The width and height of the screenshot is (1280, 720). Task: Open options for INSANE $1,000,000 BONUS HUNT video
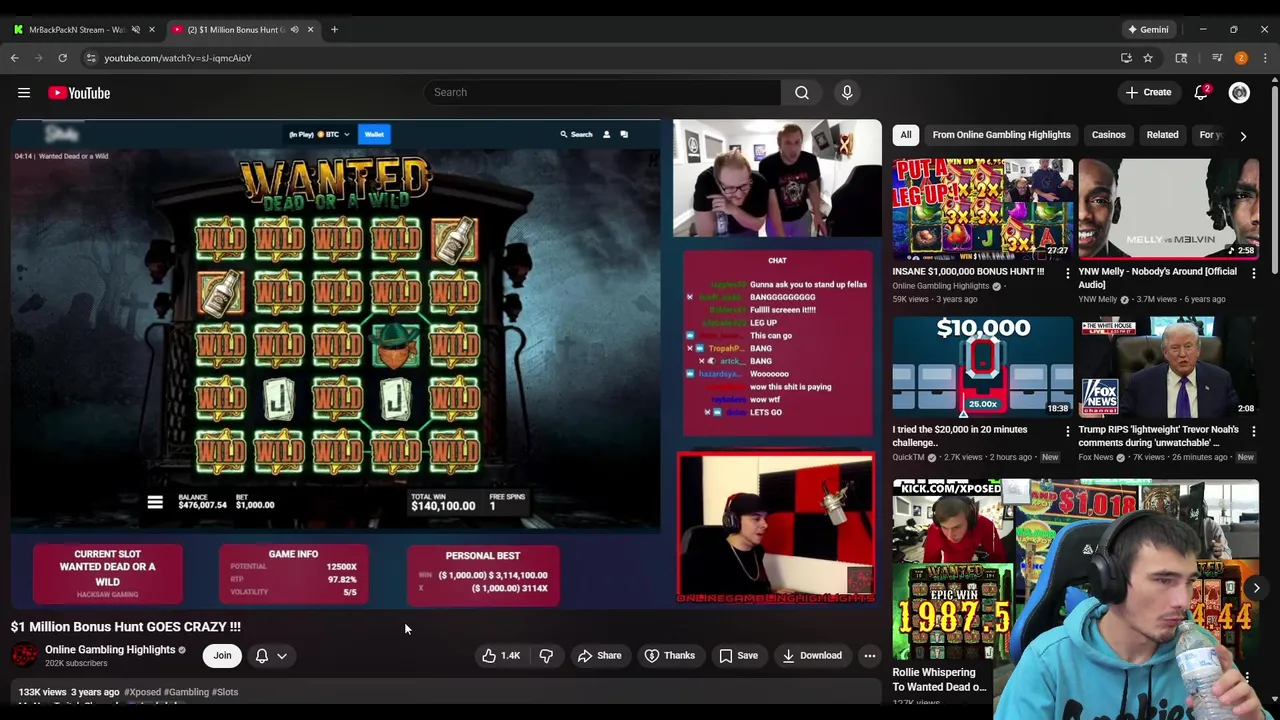[1067, 272]
